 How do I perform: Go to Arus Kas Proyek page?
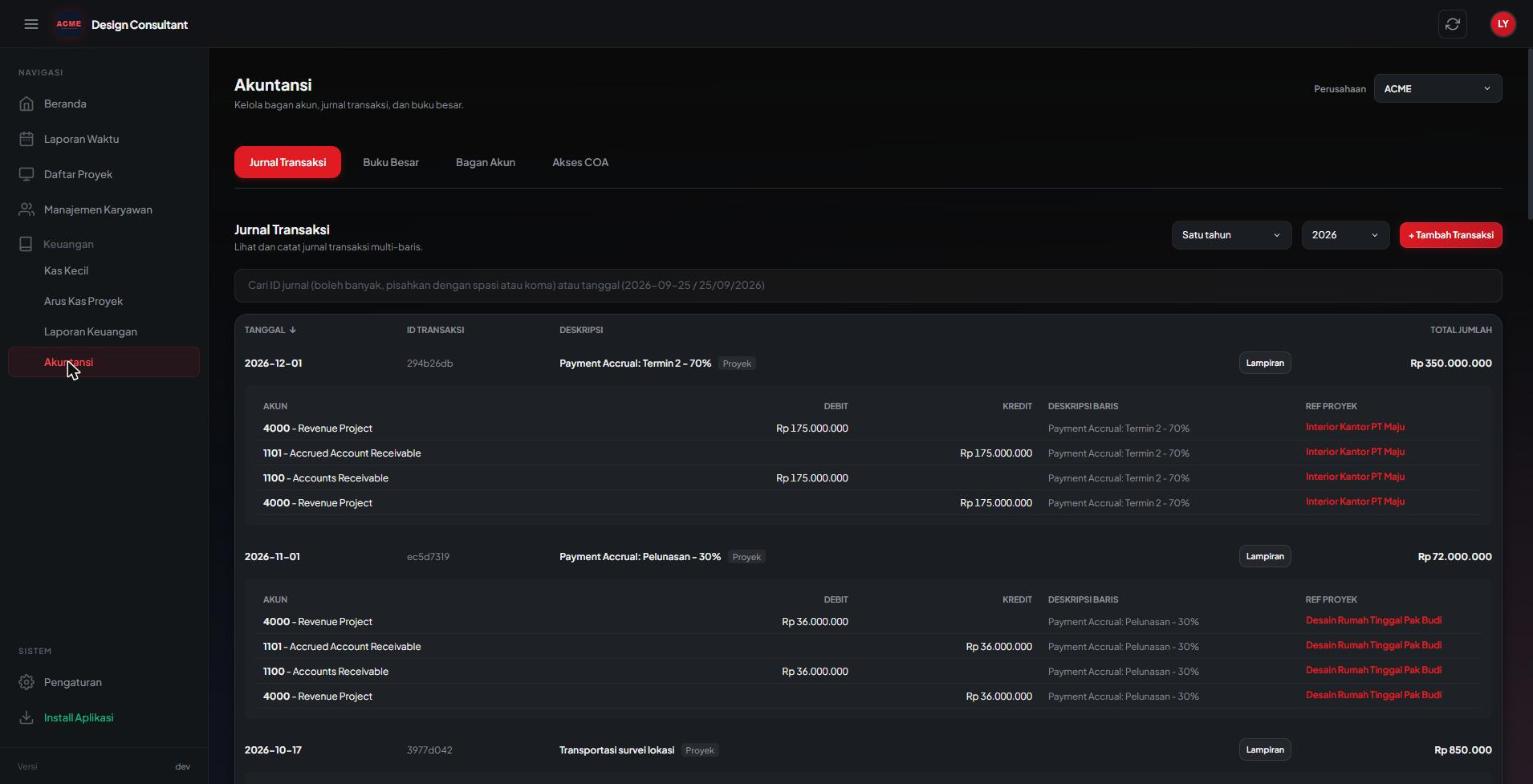[x=83, y=301]
